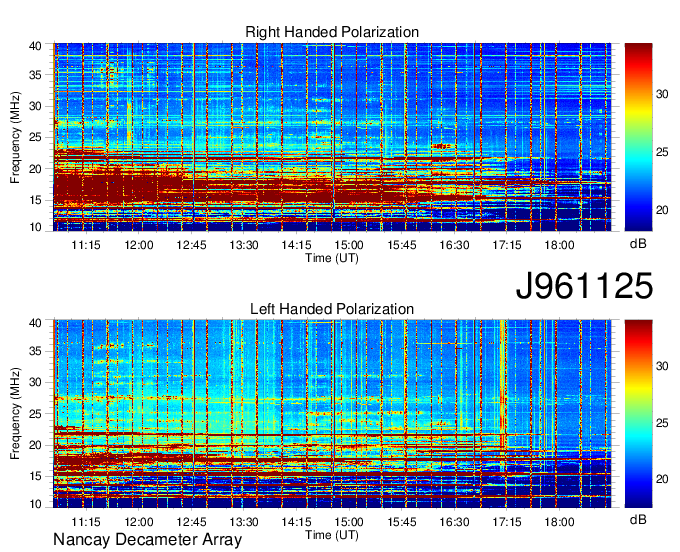Click the 25 MHz tick of Right Handed plot
This screenshot has height=552, width=680.
click(36, 137)
